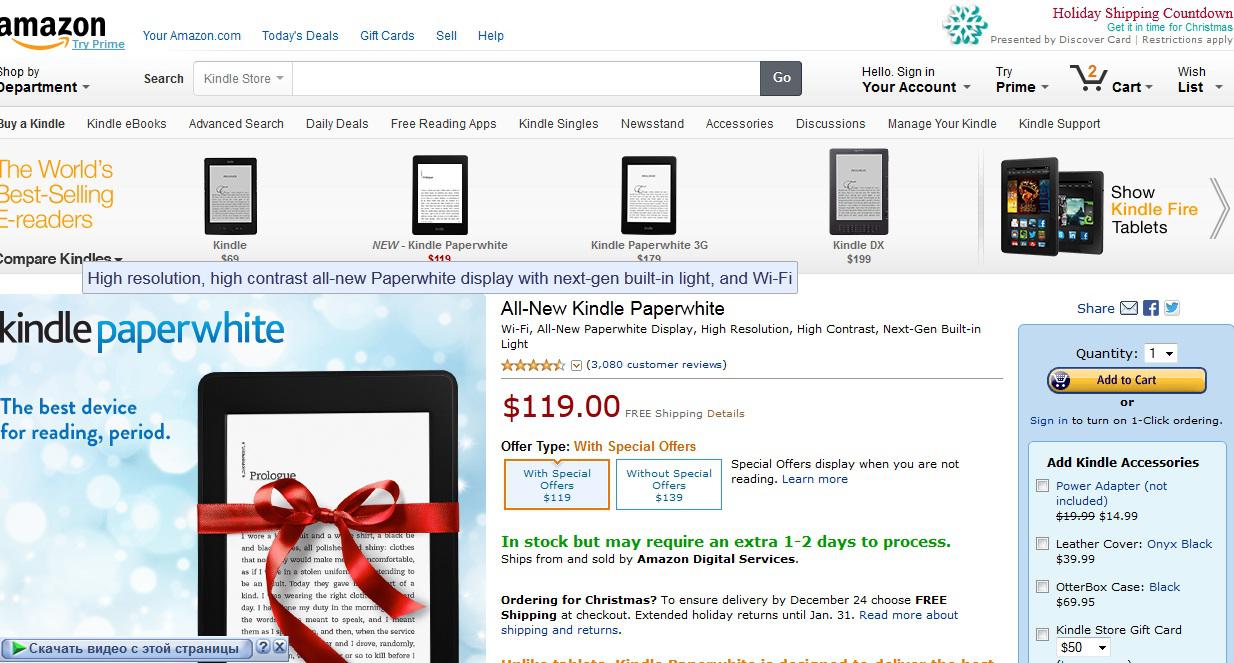Click the help question-mark icon in download bar
This screenshot has width=1234, height=663.
(x=263, y=648)
